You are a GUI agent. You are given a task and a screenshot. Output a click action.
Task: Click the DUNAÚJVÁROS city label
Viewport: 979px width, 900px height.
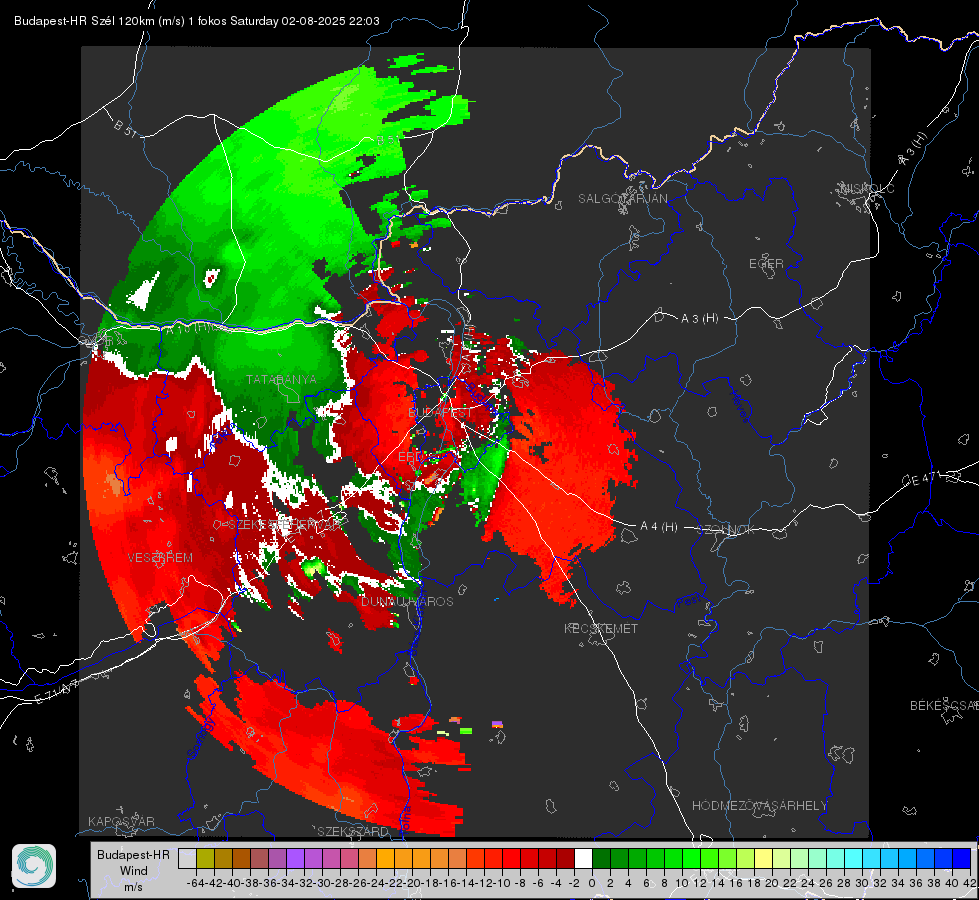click(407, 601)
